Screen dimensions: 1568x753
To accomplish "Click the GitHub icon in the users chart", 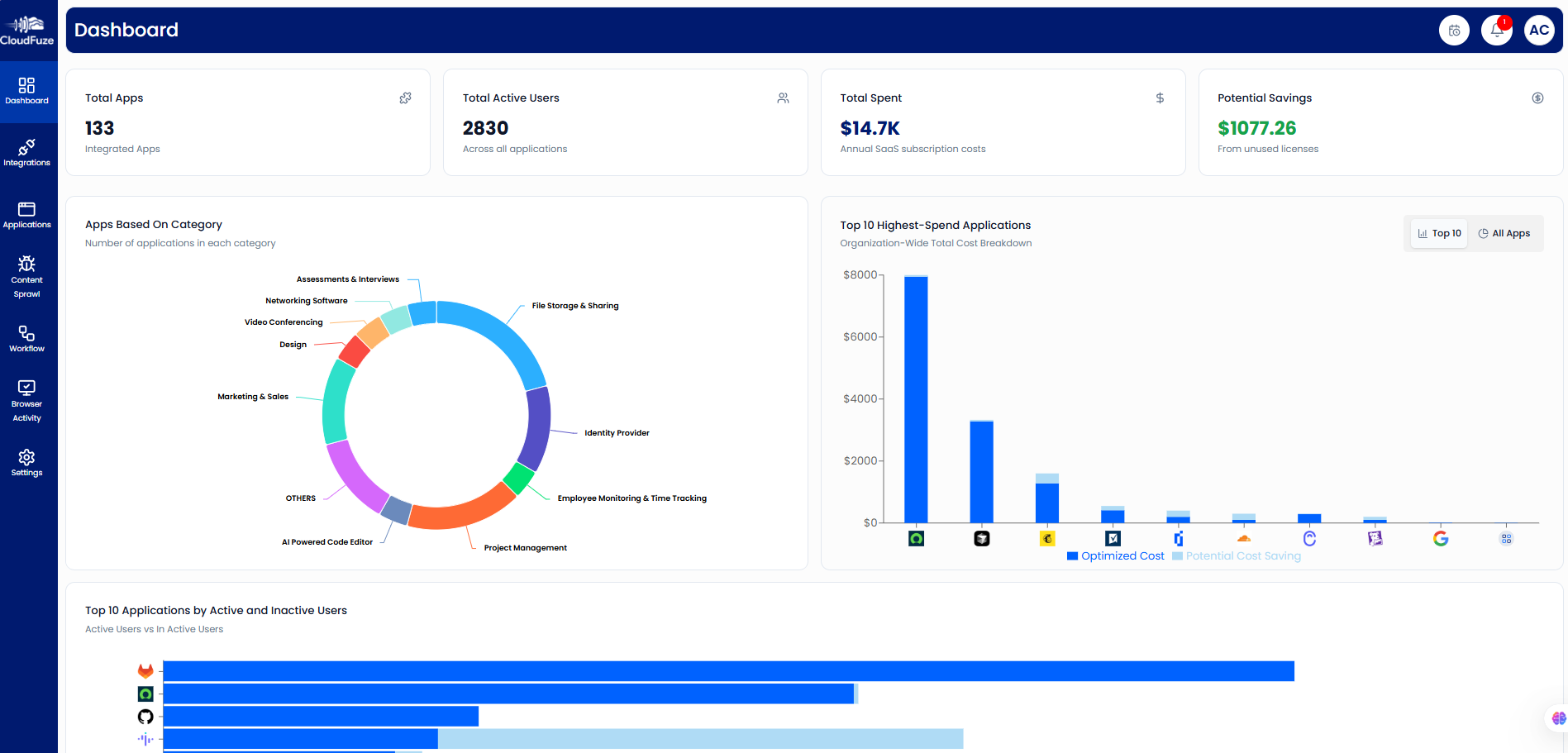I will point(145,717).
